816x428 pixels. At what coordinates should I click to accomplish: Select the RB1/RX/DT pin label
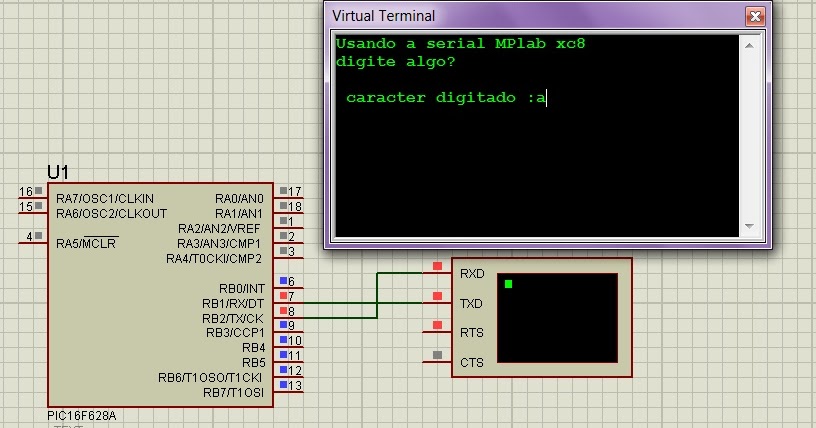tap(233, 304)
